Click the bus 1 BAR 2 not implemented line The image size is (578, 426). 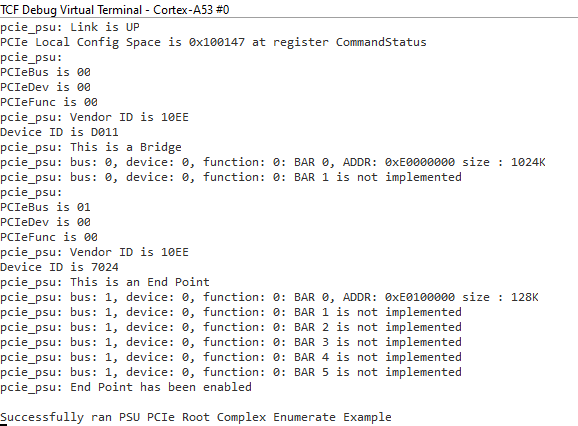(231, 328)
